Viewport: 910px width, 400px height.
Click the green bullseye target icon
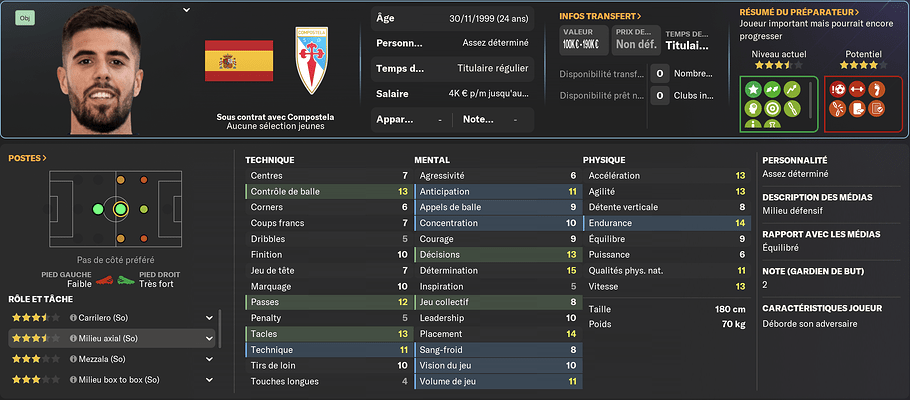[772, 108]
